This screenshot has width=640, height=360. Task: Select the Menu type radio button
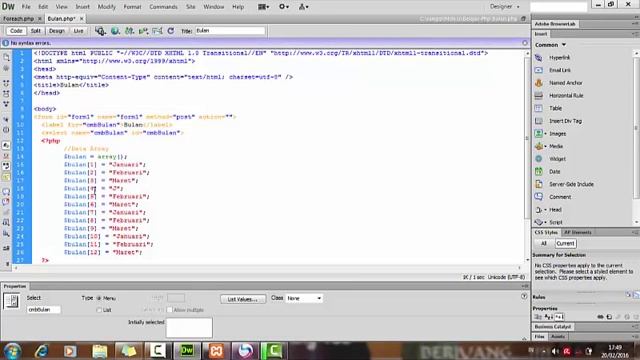coord(99,298)
